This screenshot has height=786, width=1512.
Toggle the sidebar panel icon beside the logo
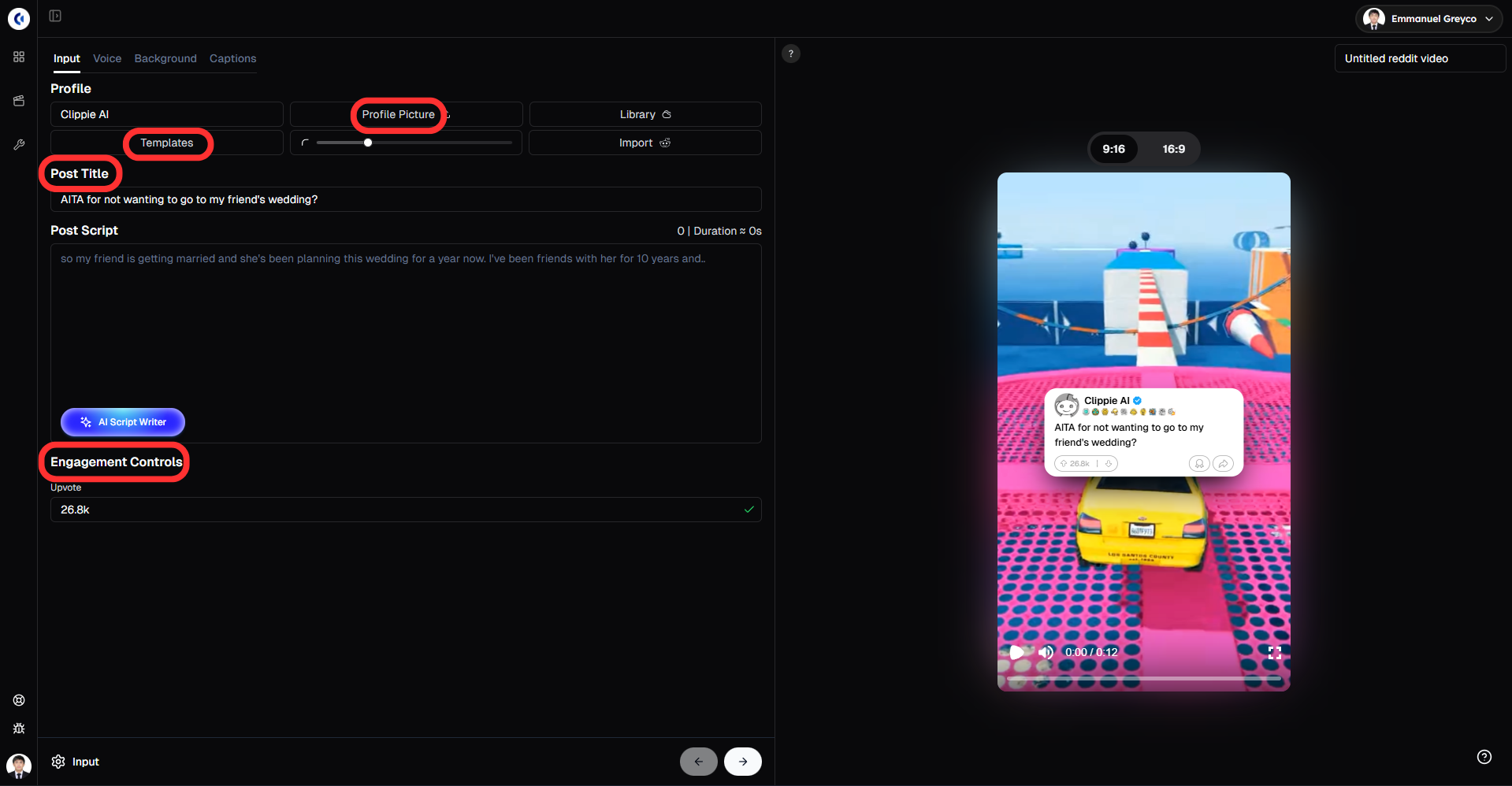pyautogui.click(x=55, y=16)
